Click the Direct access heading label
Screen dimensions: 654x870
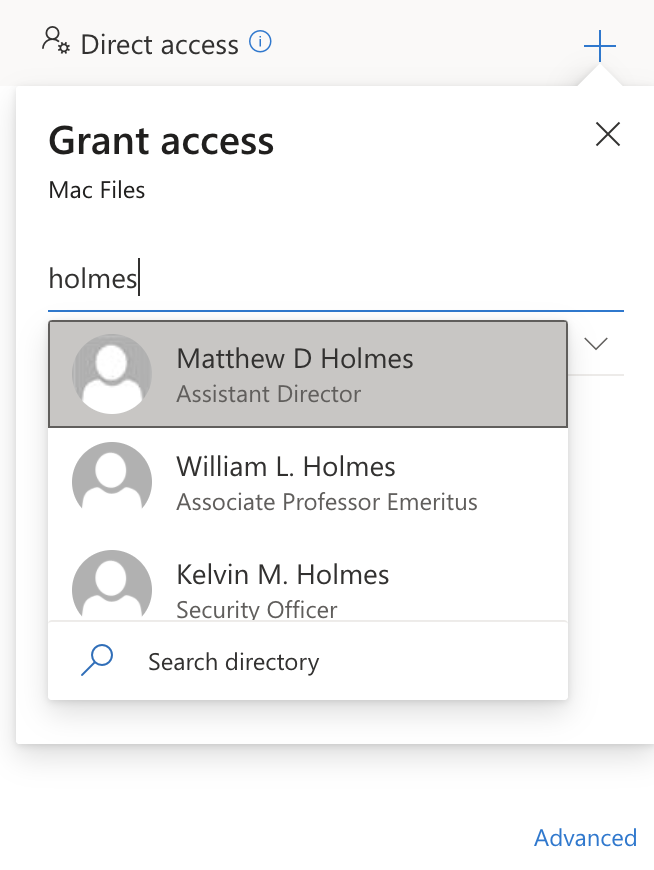tap(160, 44)
